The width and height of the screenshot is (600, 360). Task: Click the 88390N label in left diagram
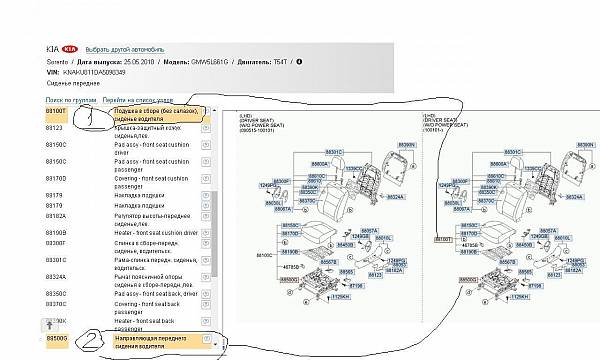(x=407, y=145)
